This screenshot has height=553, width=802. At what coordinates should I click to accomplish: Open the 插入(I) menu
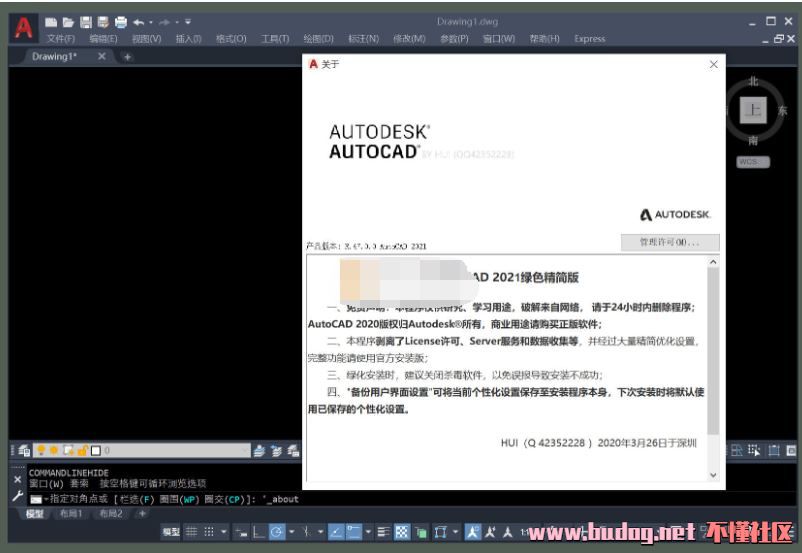pos(188,39)
